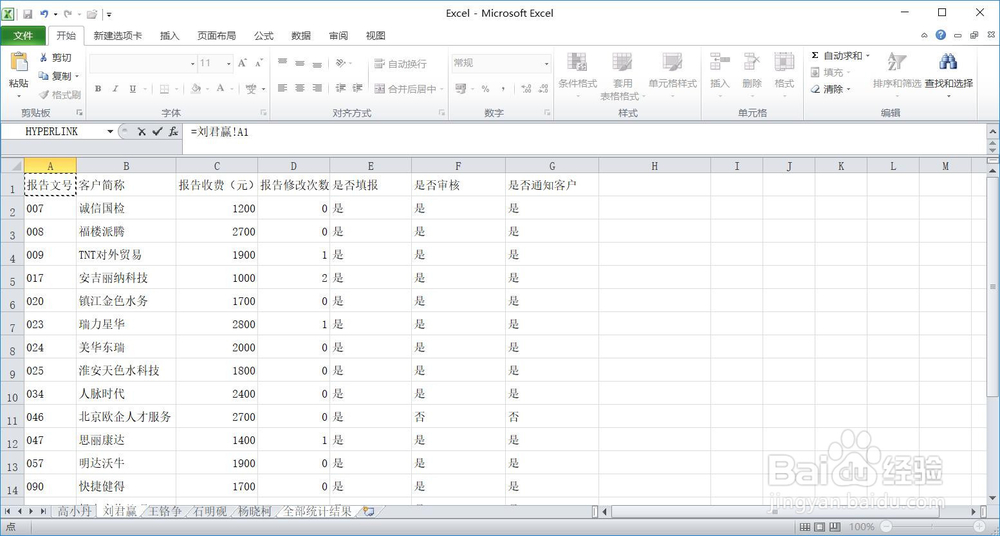Click the fill color paint bucket
The width and height of the screenshot is (1000, 536).
pos(196,89)
